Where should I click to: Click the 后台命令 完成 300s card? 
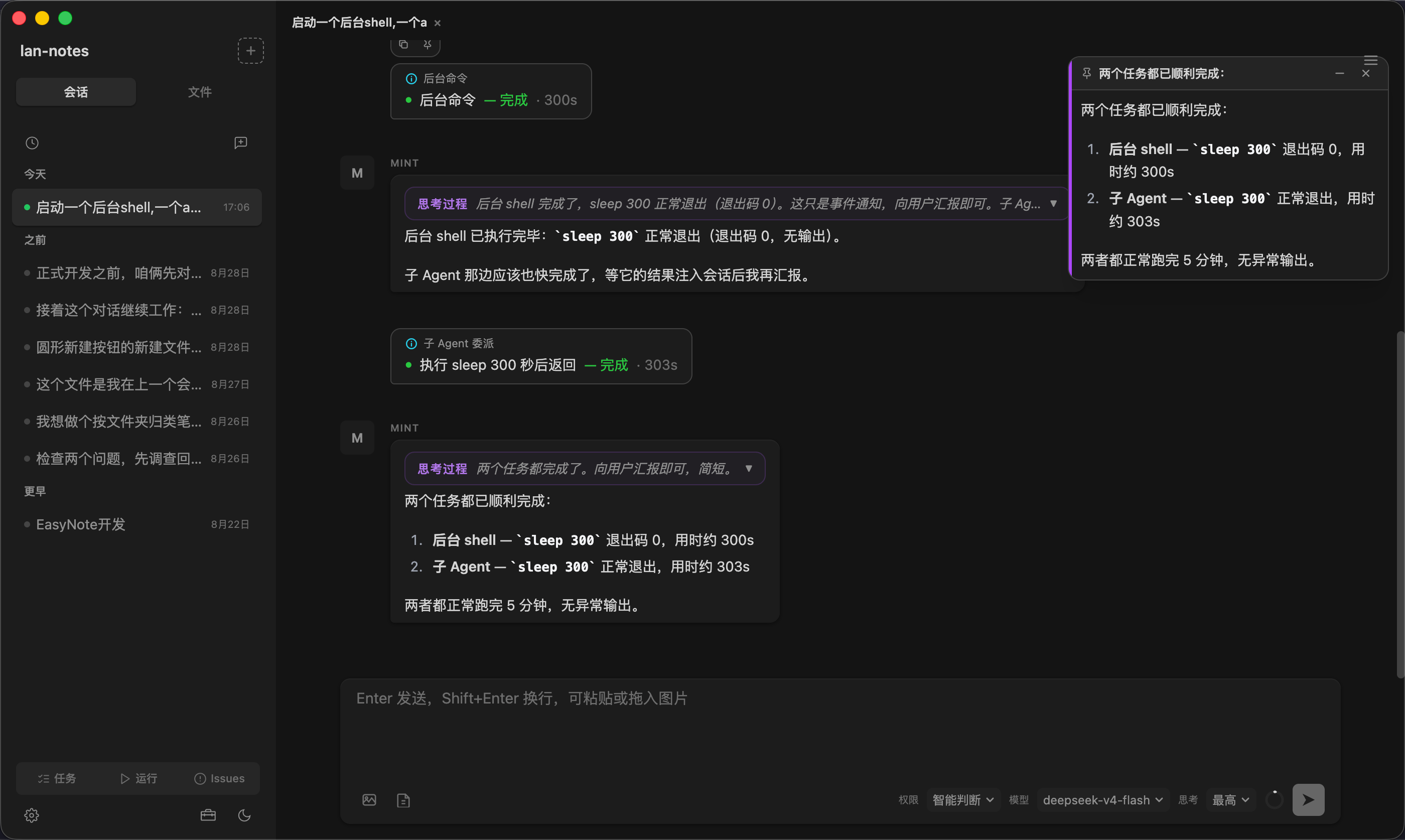[x=491, y=91]
